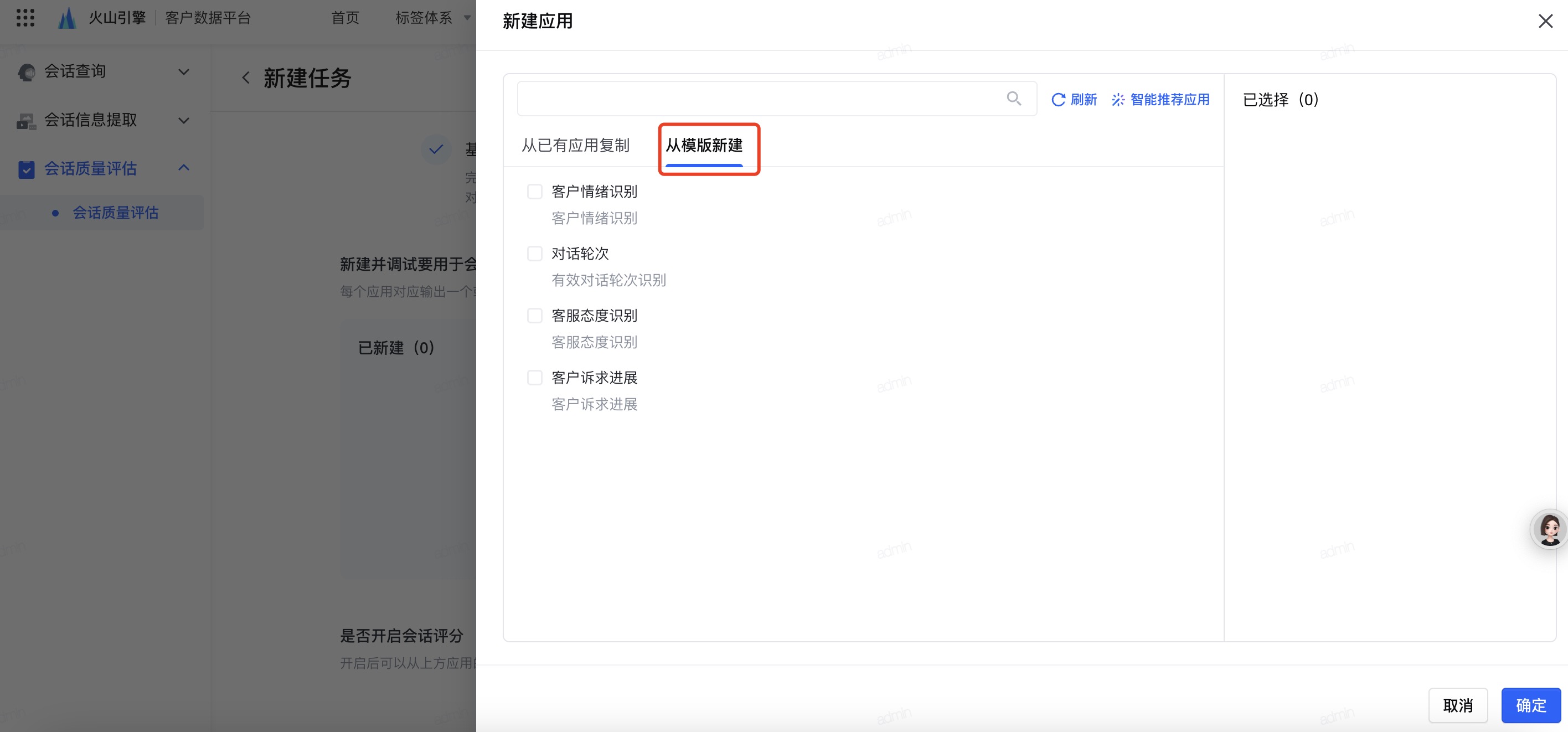Viewport: 1568px width, 732px height.
Task: Select the 从模版新建 tab
Action: (x=704, y=146)
